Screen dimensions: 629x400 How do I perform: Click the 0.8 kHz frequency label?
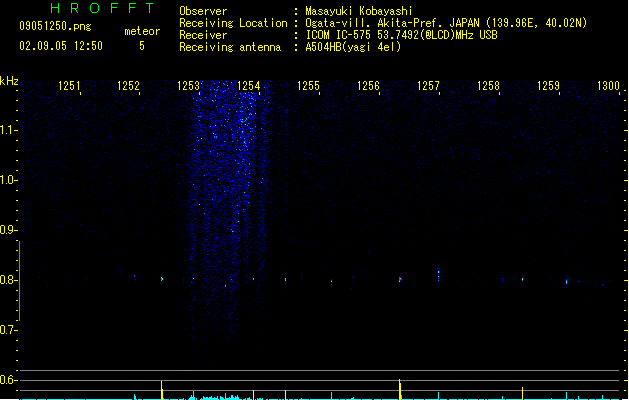pos(8,280)
